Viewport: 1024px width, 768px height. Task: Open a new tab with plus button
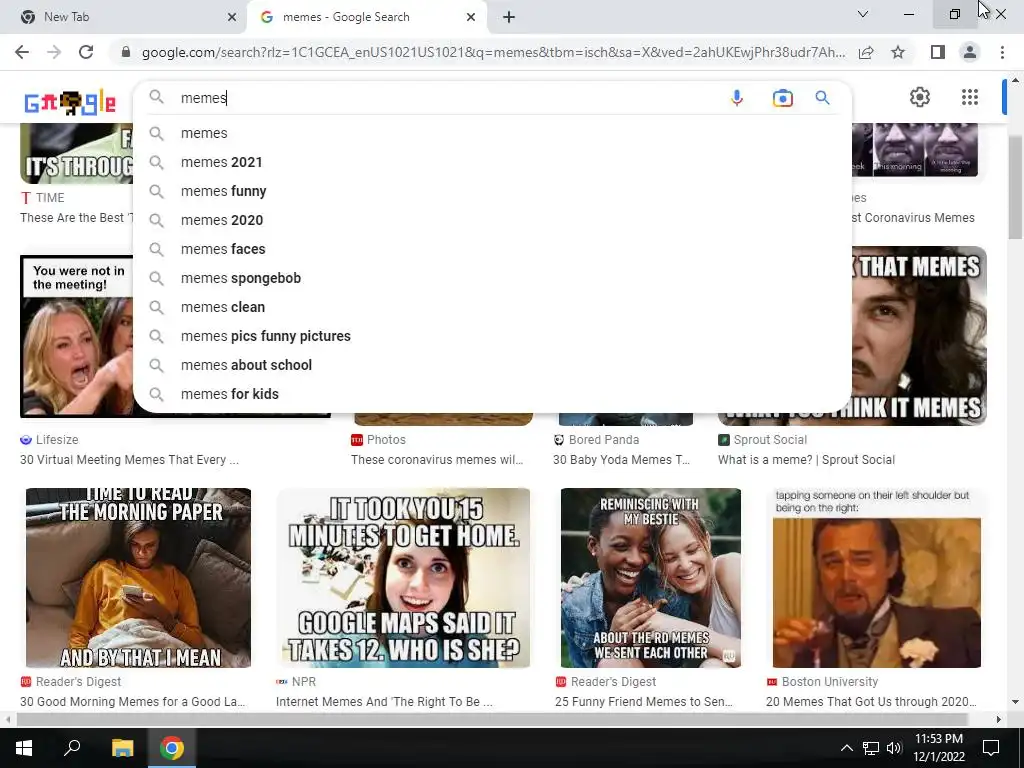(x=509, y=17)
